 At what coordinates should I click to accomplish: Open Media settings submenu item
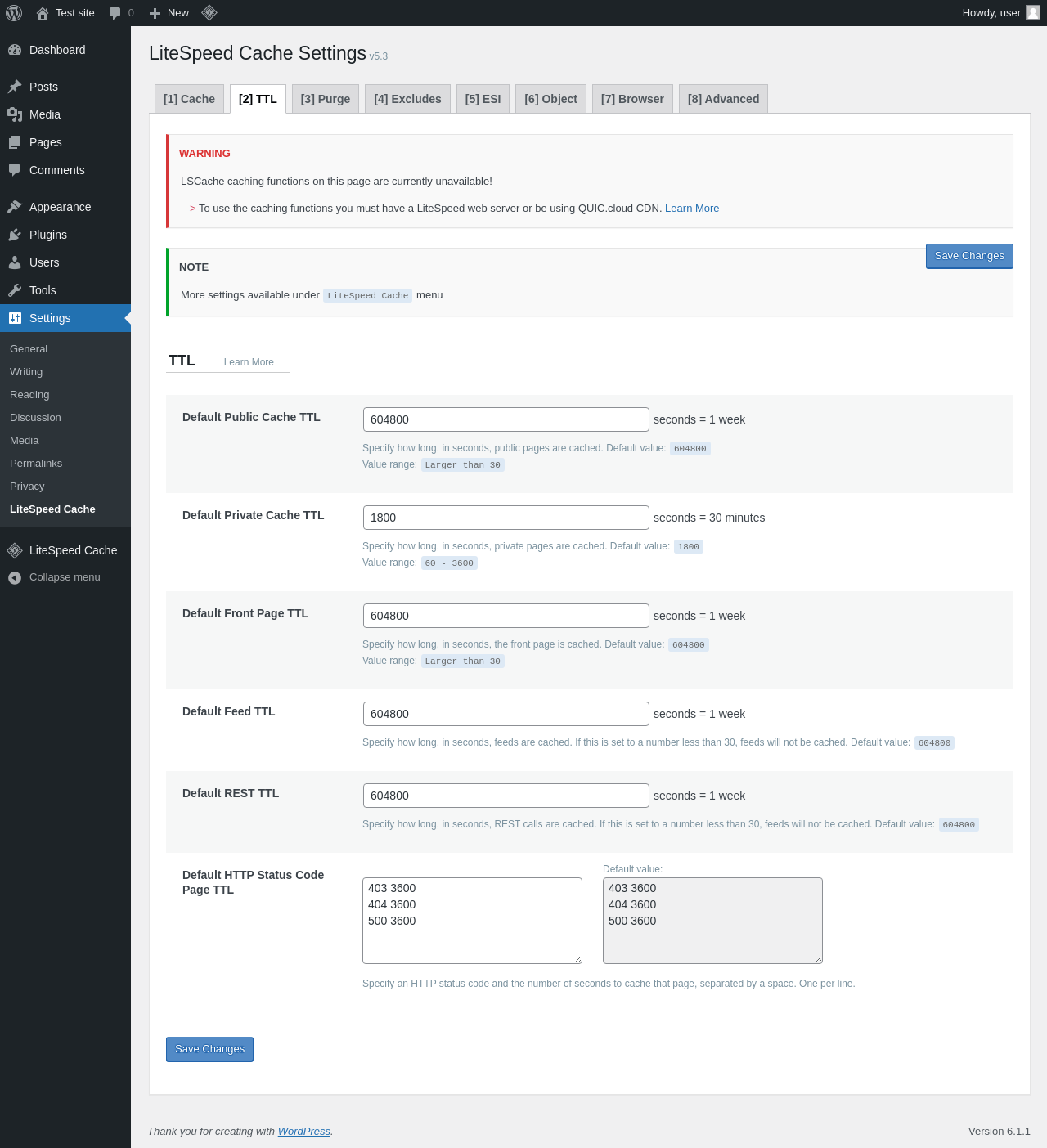25,441
